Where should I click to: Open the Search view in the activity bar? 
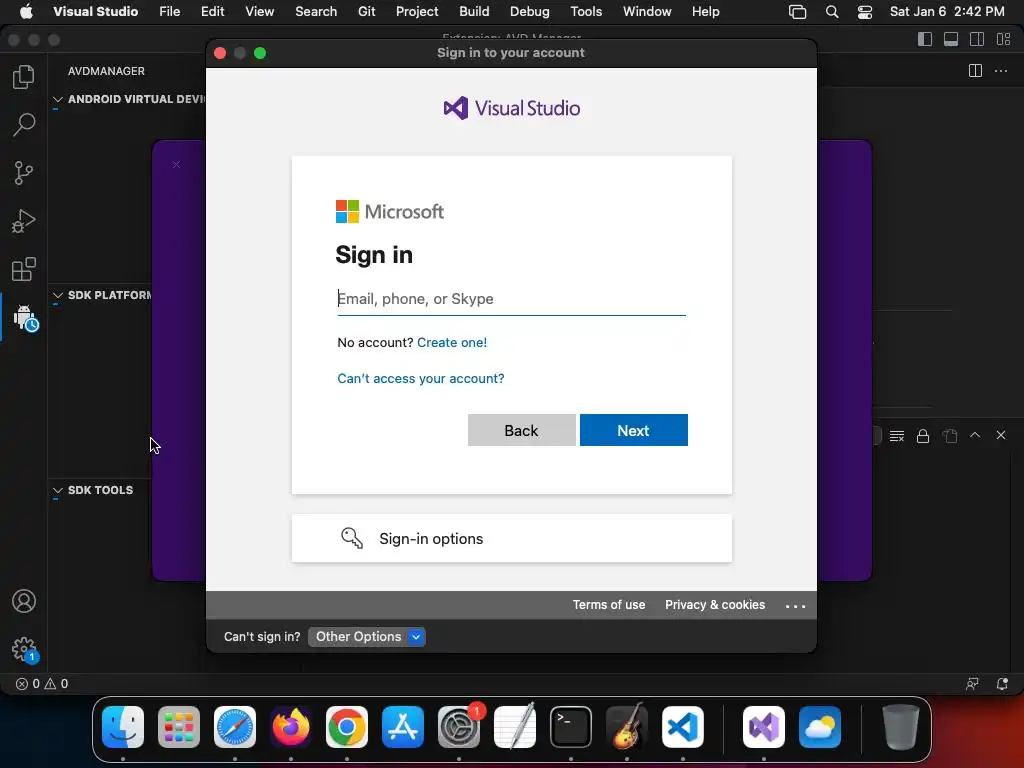(24, 124)
